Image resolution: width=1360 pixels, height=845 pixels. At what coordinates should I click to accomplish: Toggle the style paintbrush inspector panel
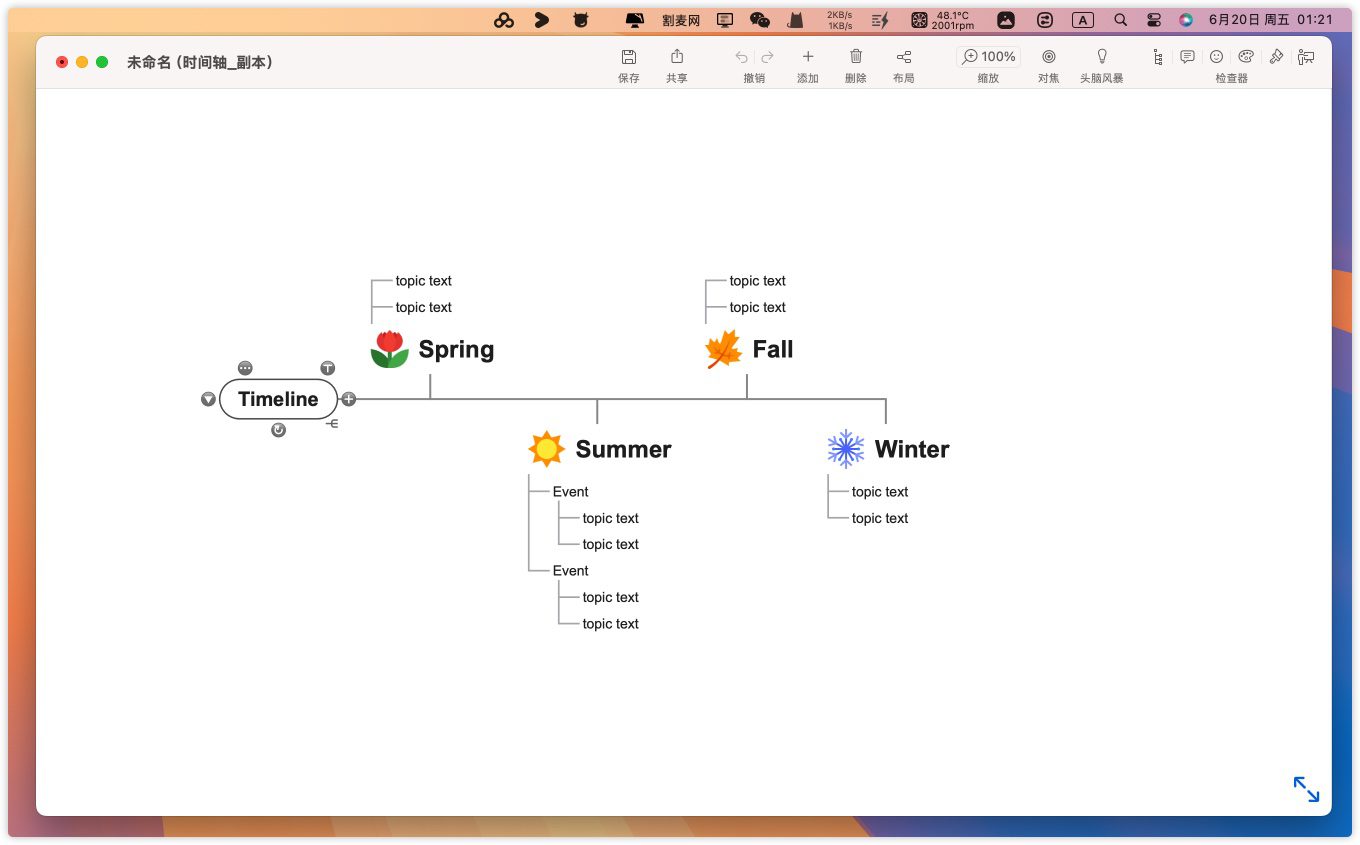point(1276,57)
